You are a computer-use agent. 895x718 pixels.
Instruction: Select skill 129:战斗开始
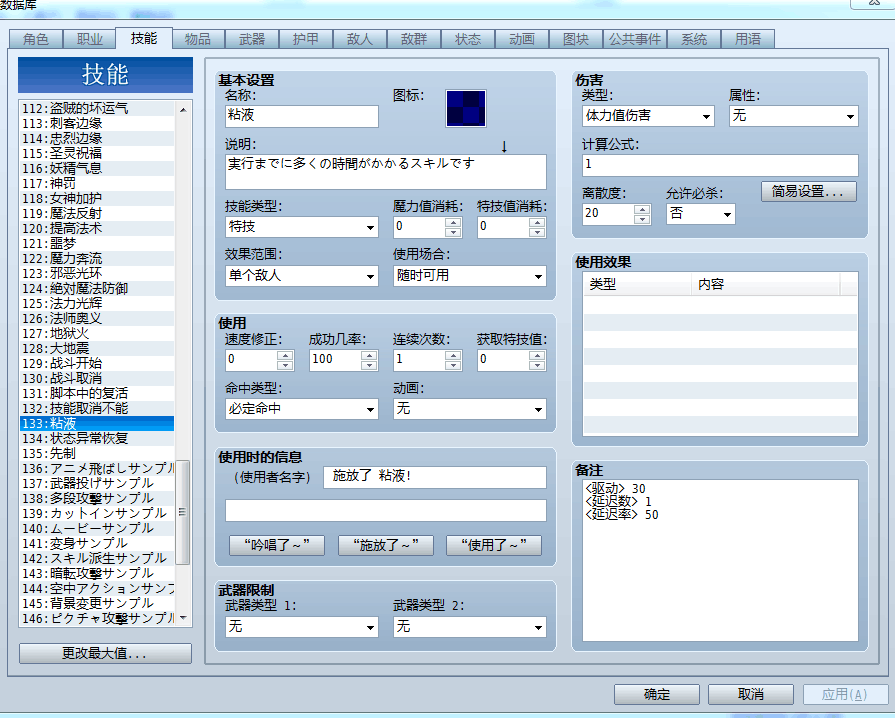(x=97, y=363)
